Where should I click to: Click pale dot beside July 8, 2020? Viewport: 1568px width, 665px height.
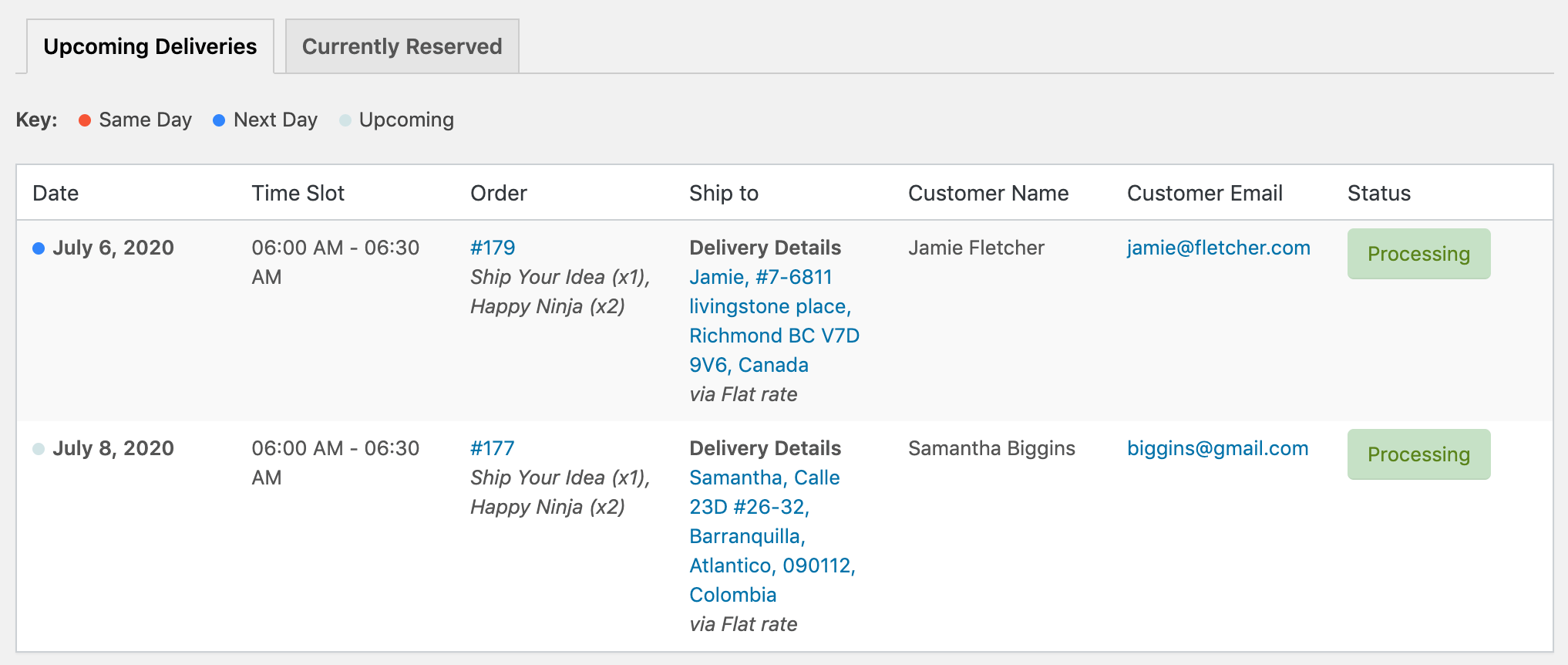[39, 449]
